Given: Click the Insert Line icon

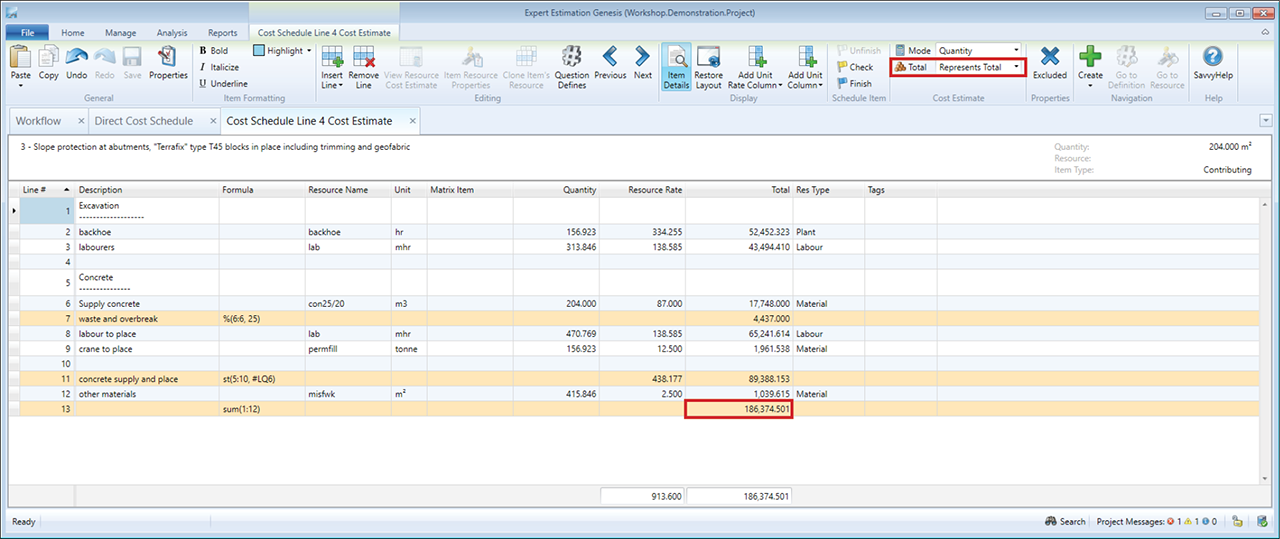Looking at the screenshot, I should point(332,58).
